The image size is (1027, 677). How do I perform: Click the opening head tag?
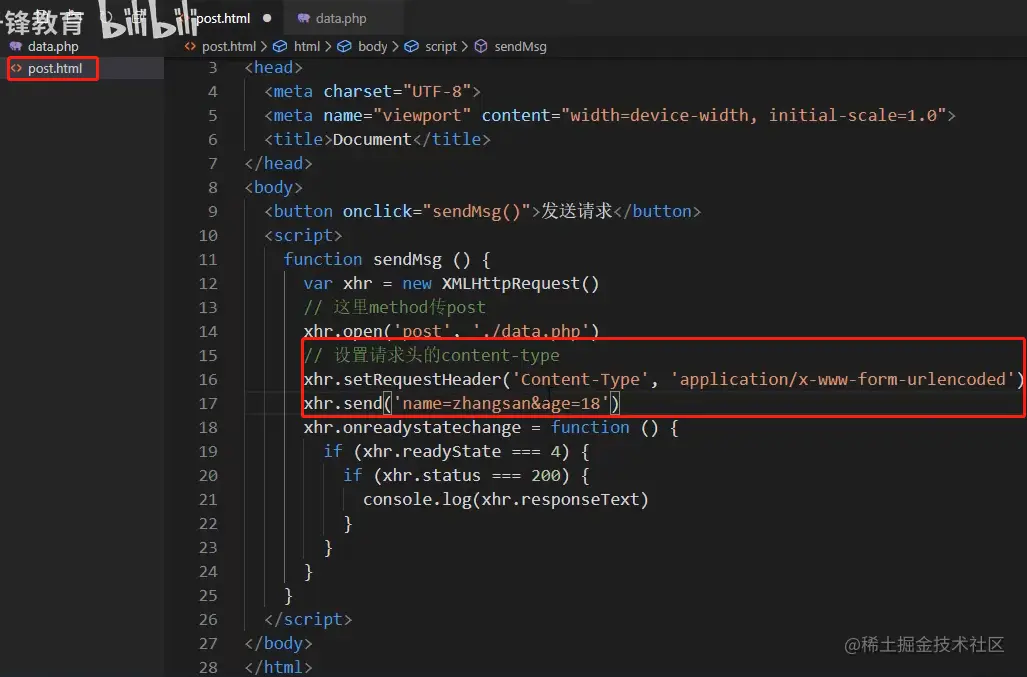pyautogui.click(x=274, y=67)
